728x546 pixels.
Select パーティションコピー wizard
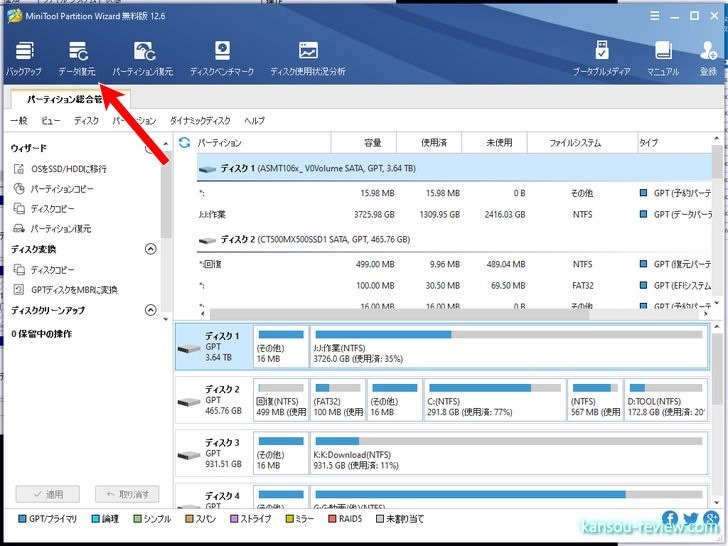(54, 189)
